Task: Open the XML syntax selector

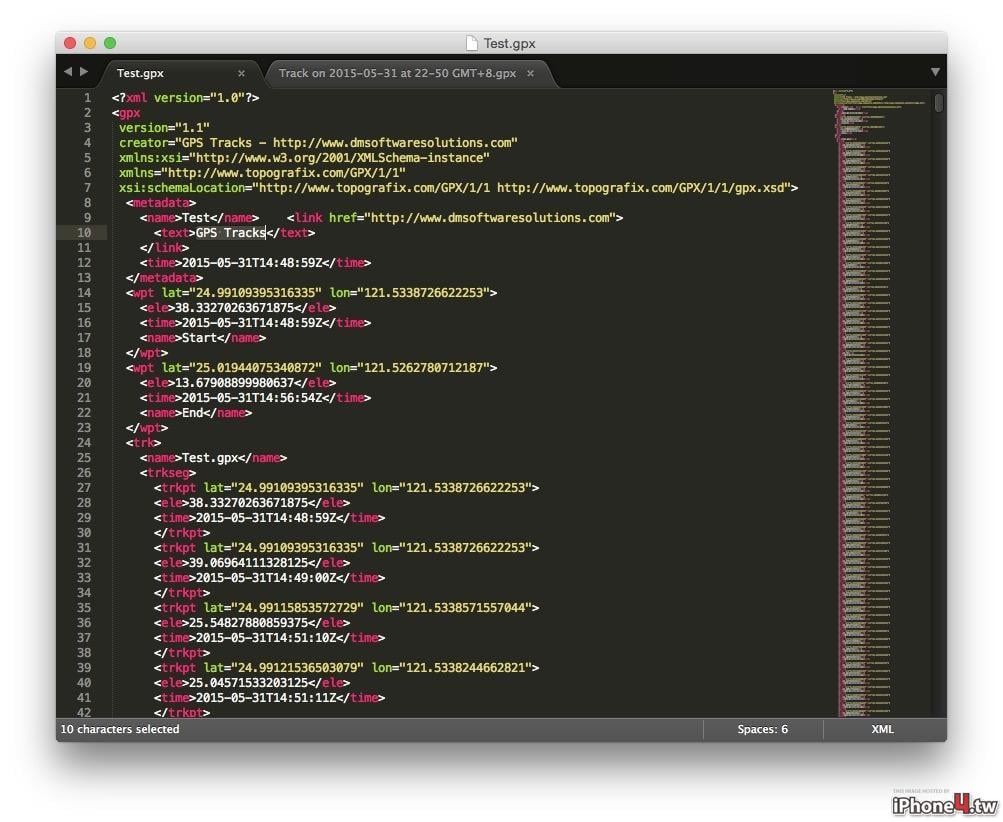Action: click(882, 729)
